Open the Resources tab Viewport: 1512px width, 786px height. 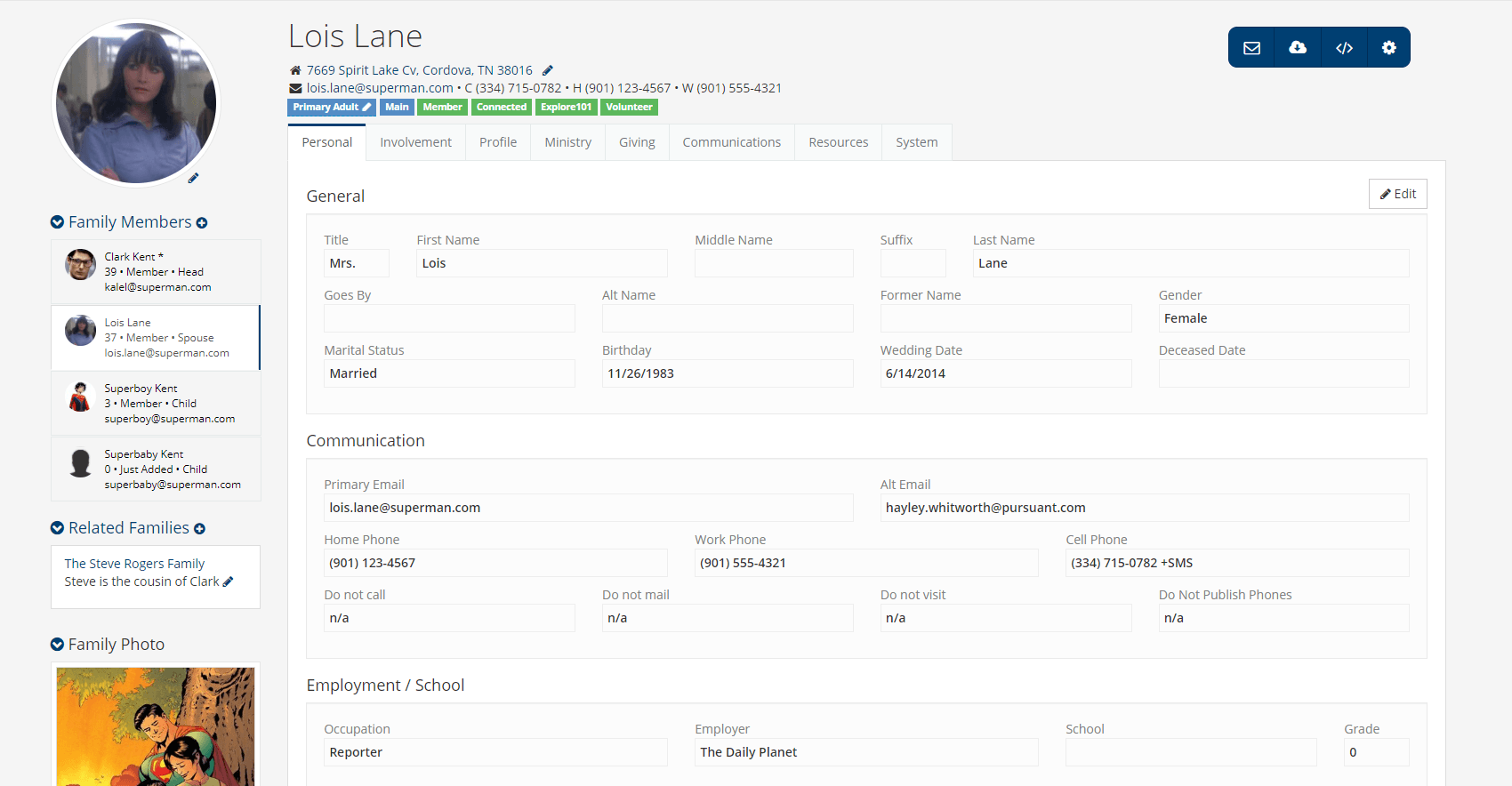(839, 142)
